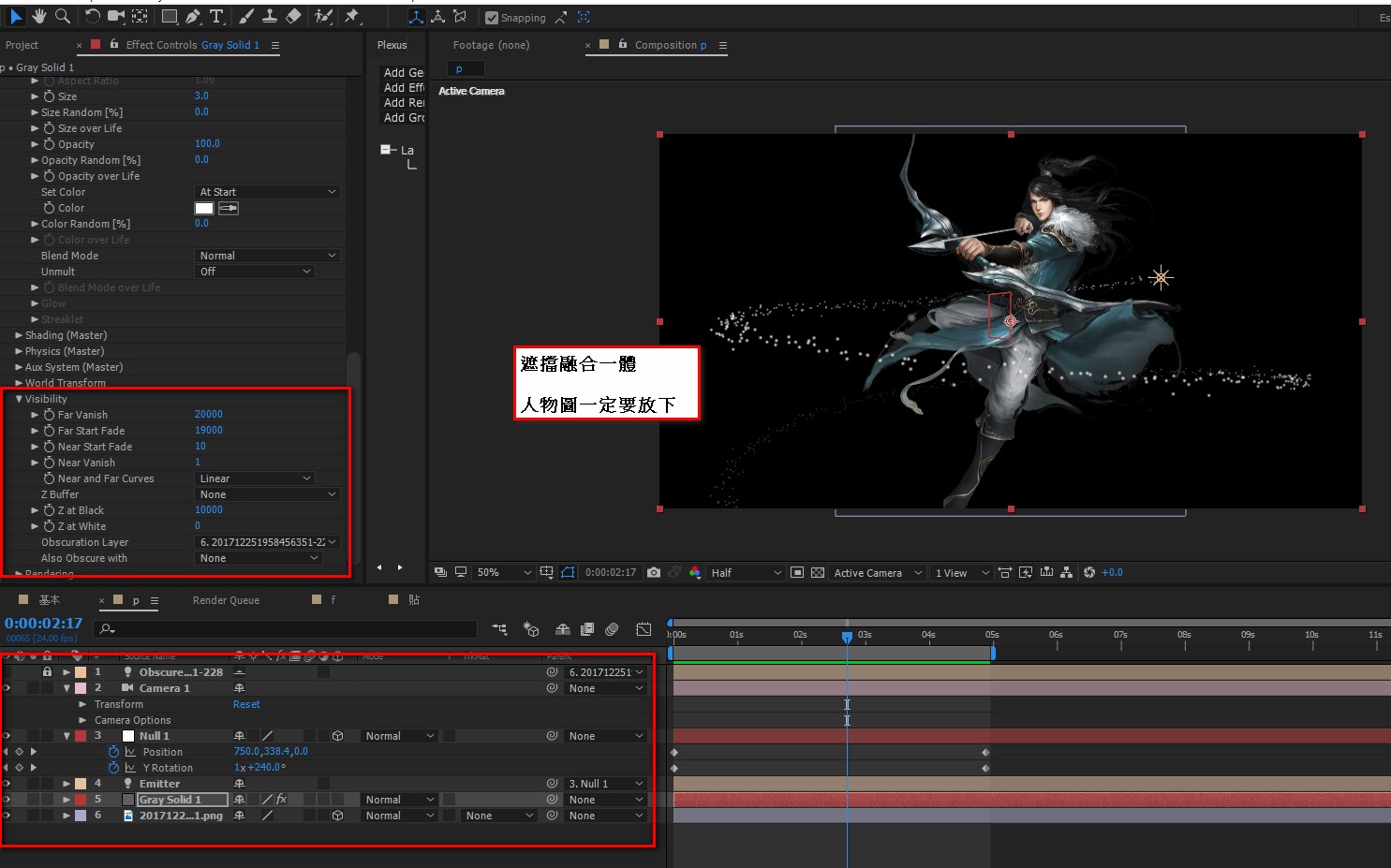Viewport: 1391px width, 868px height.
Task: Select the Hand tool
Action: (38, 16)
